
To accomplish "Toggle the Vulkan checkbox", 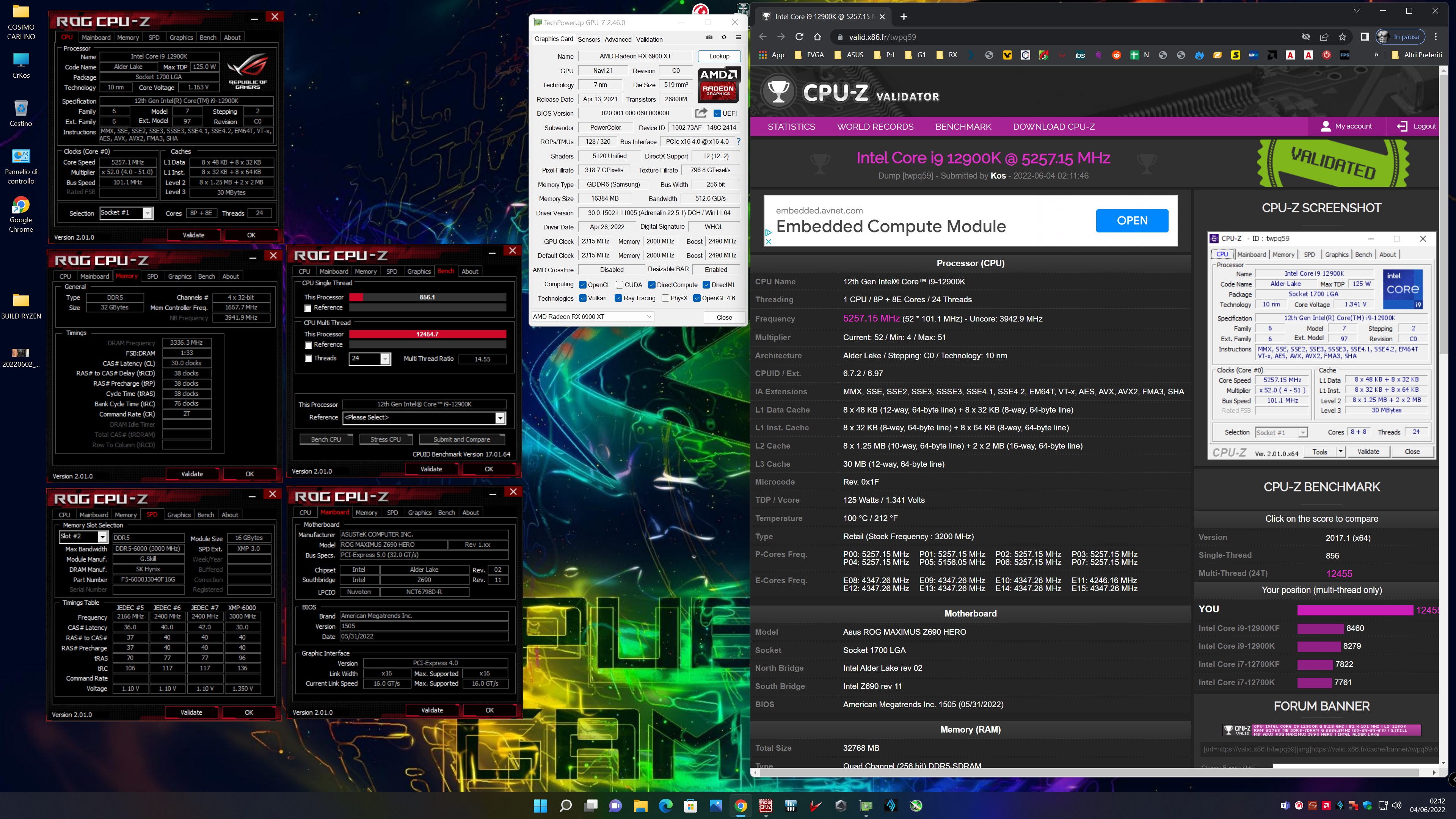I will click(583, 298).
